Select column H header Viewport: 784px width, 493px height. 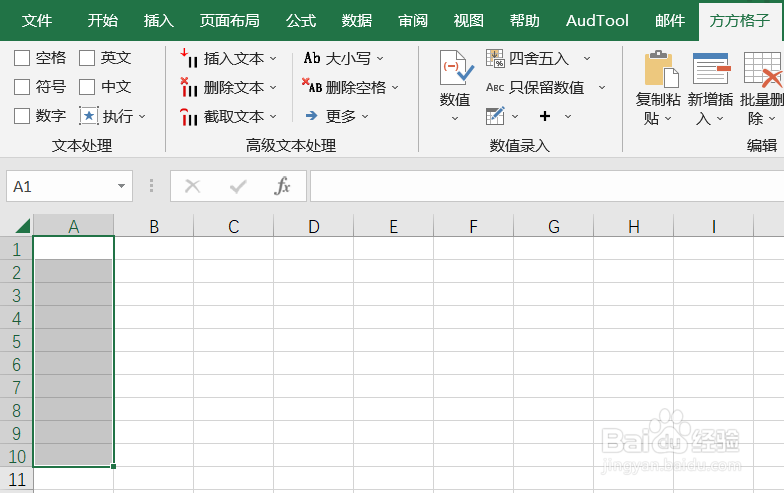coord(634,226)
